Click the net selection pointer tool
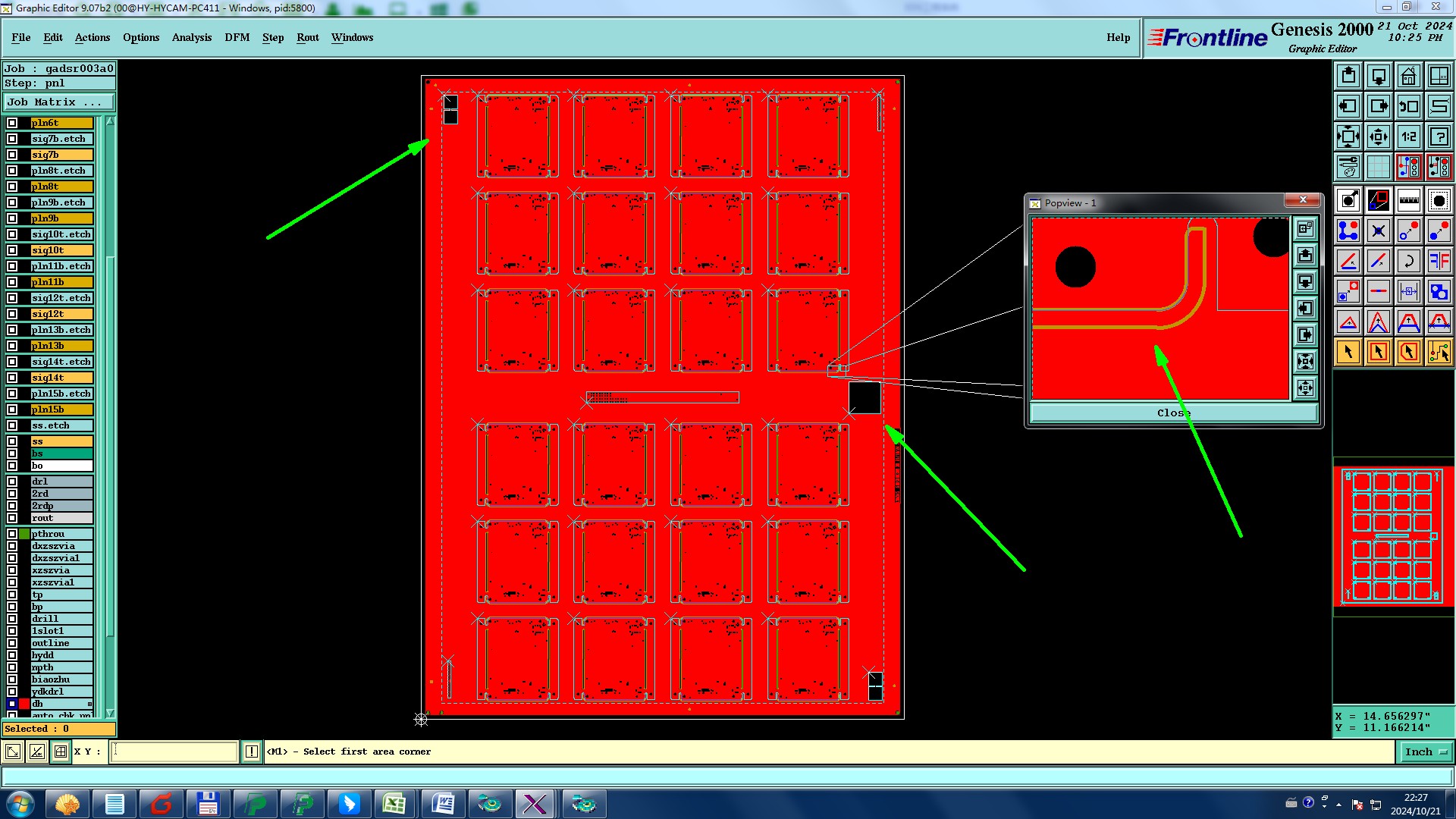The image size is (1456, 819). click(x=1439, y=352)
